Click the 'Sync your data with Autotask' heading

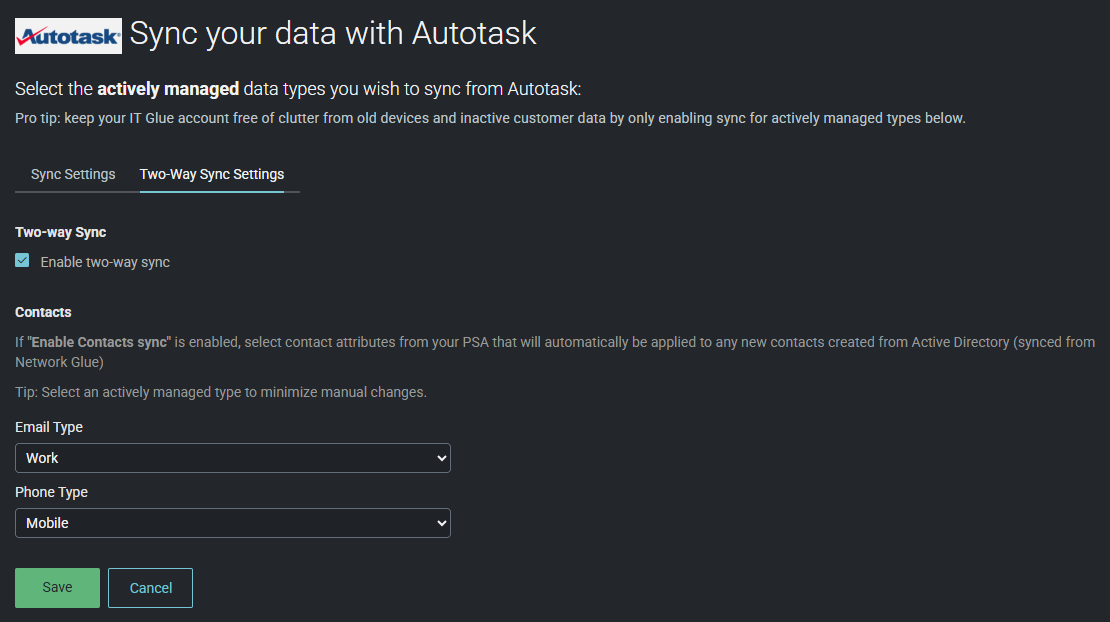[333, 34]
